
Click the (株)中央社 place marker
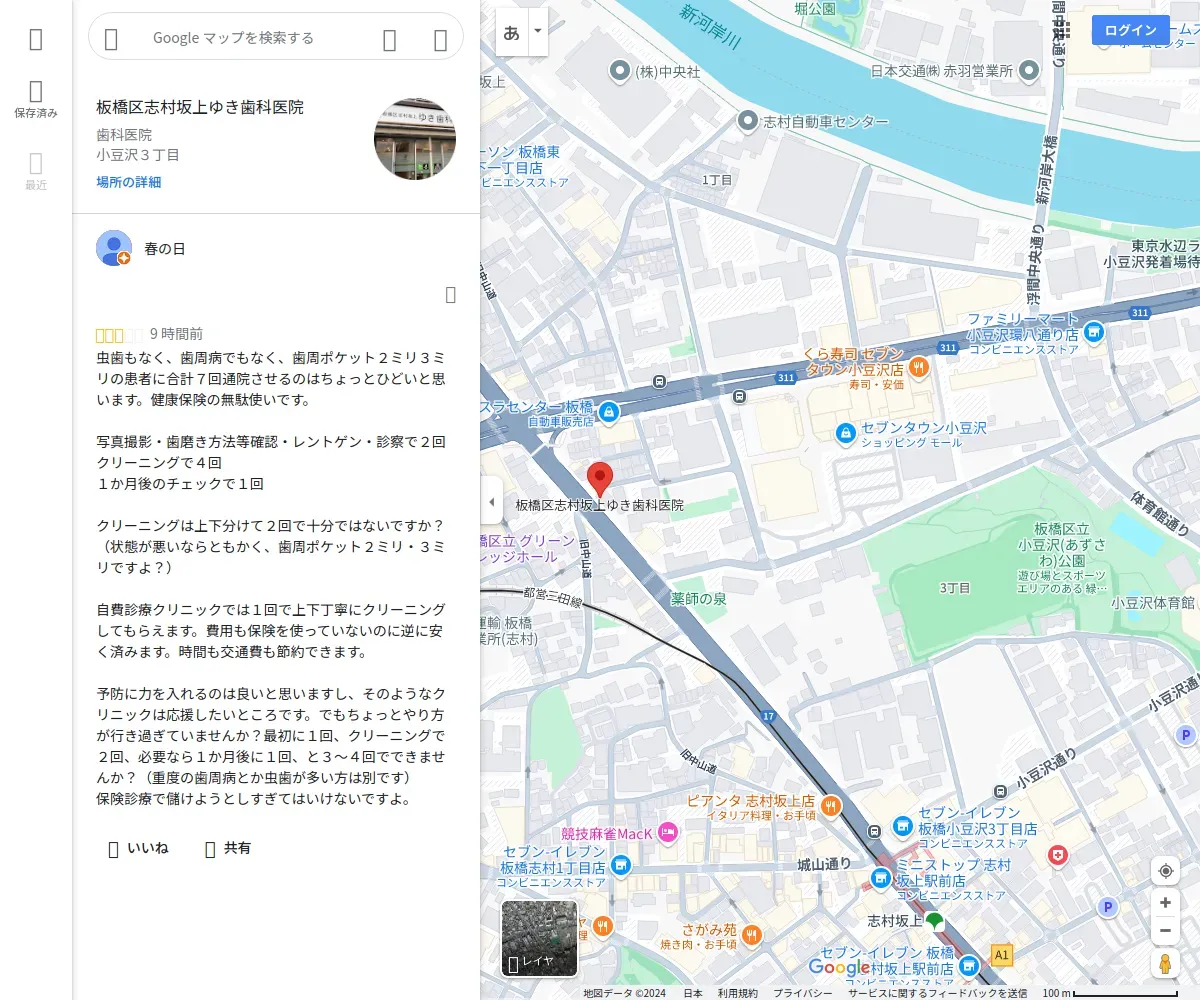pyautogui.click(x=620, y=71)
